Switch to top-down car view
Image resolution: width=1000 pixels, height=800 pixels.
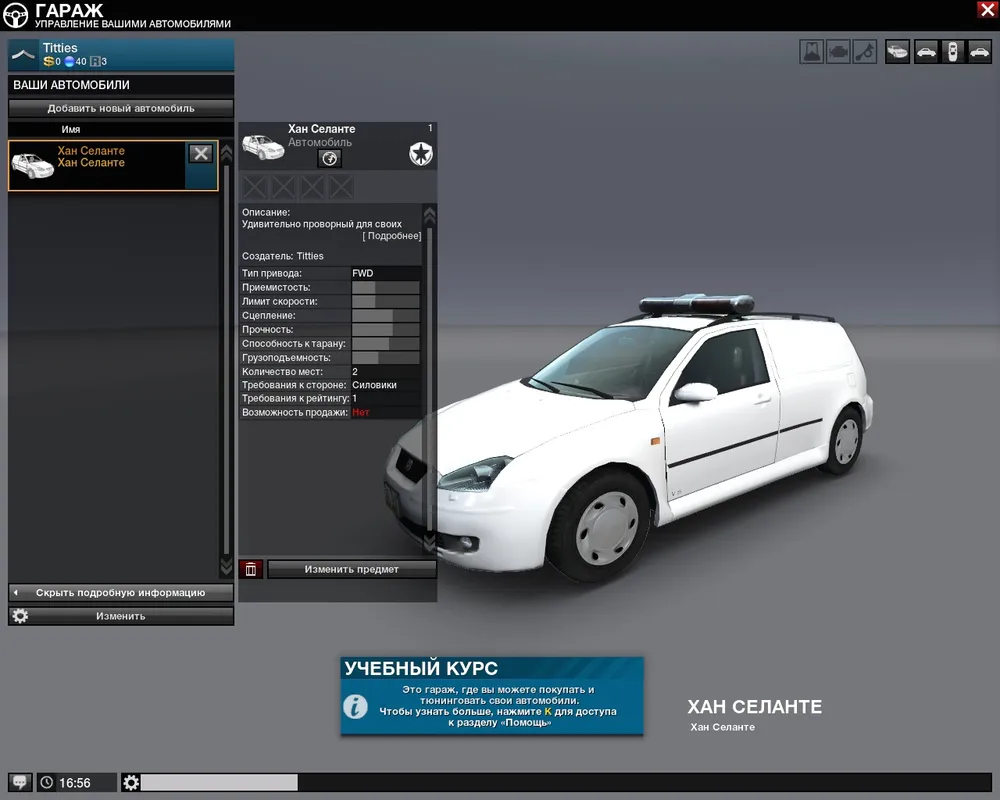pos(953,52)
